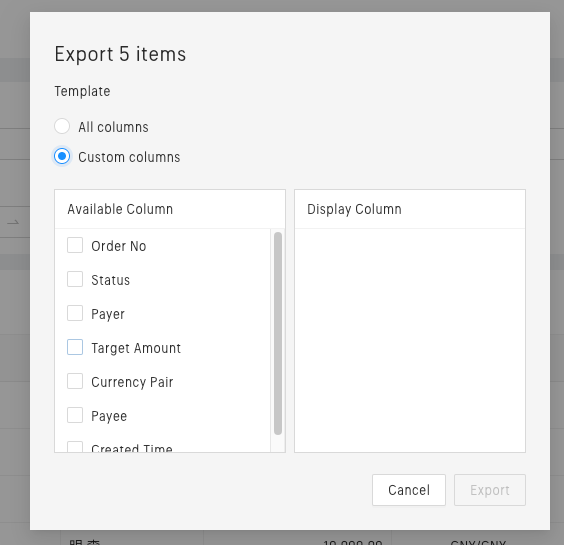The image size is (564, 545).
Task: Click the empty Display Column list area
Action: (410, 340)
